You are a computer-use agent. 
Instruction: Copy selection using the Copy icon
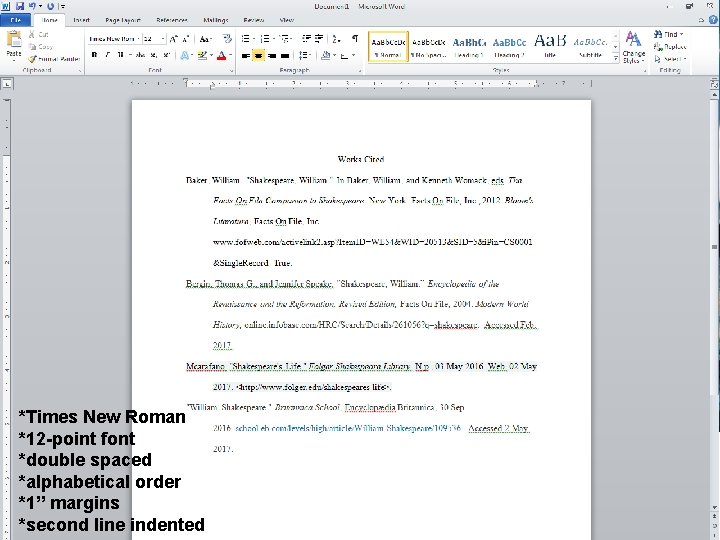click(32, 47)
